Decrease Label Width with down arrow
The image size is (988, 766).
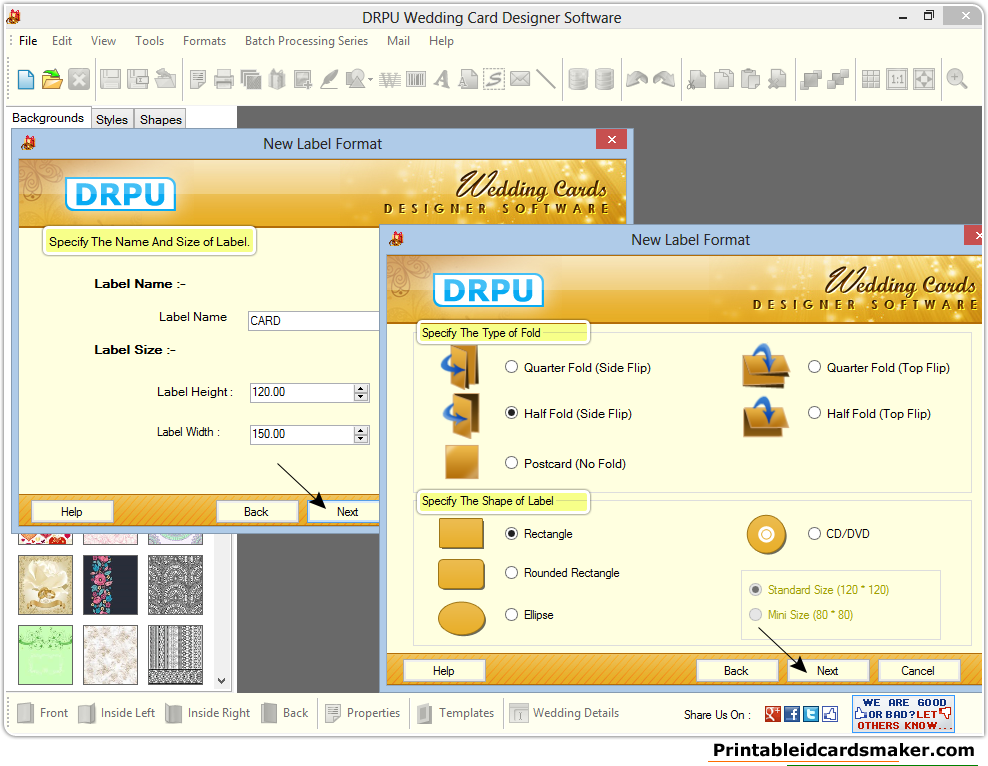click(x=361, y=438)
